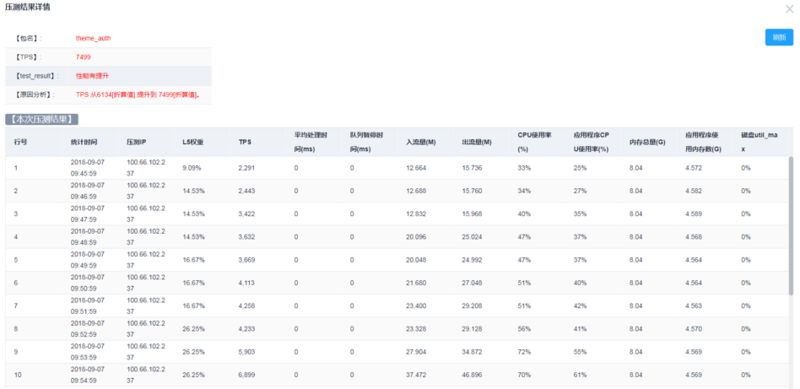Close the 压测结果详情 dialog with X icon
800x389 pixels.
point(789,9)
